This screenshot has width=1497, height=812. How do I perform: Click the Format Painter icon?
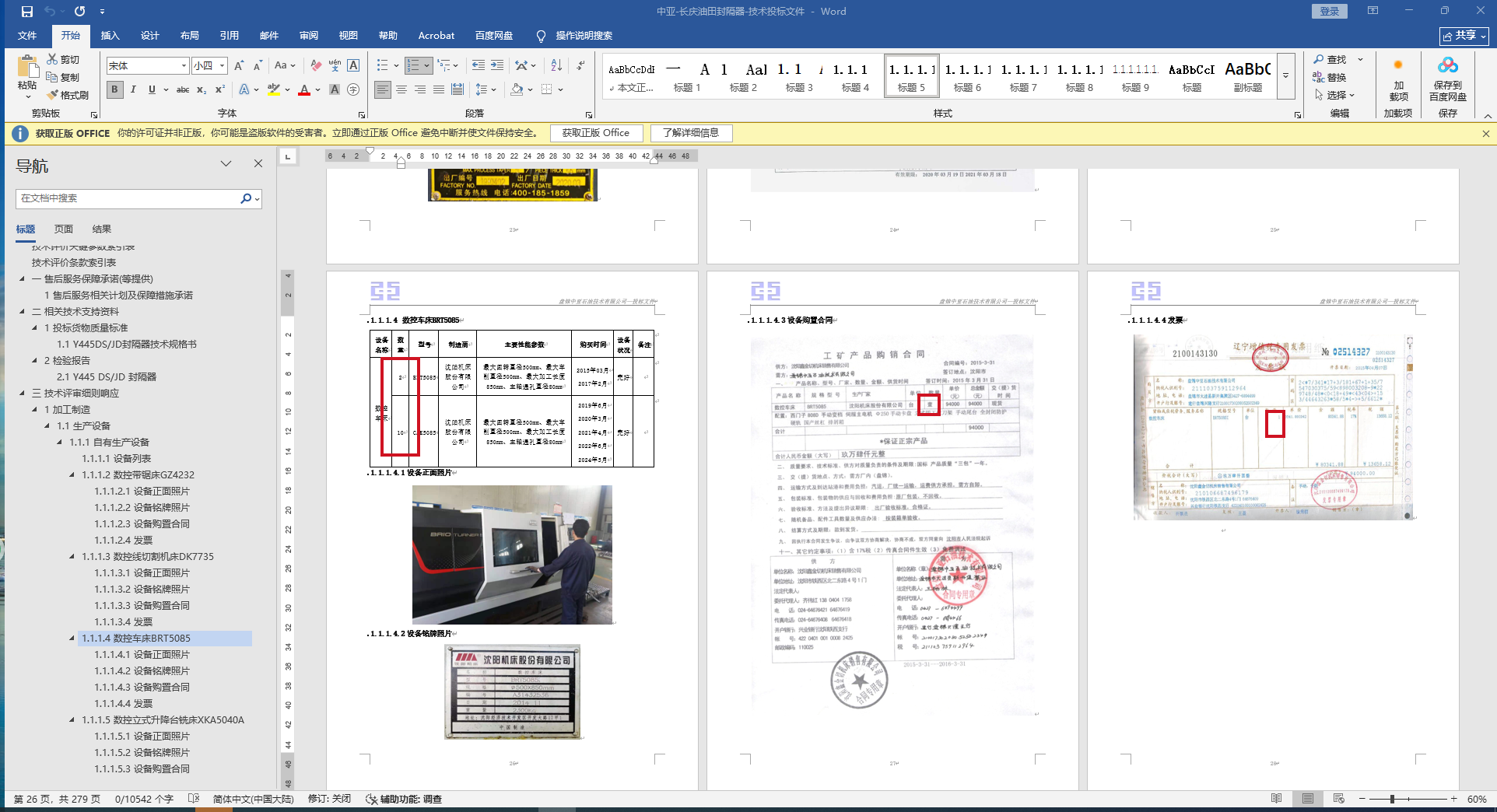(x=68, y=95)
